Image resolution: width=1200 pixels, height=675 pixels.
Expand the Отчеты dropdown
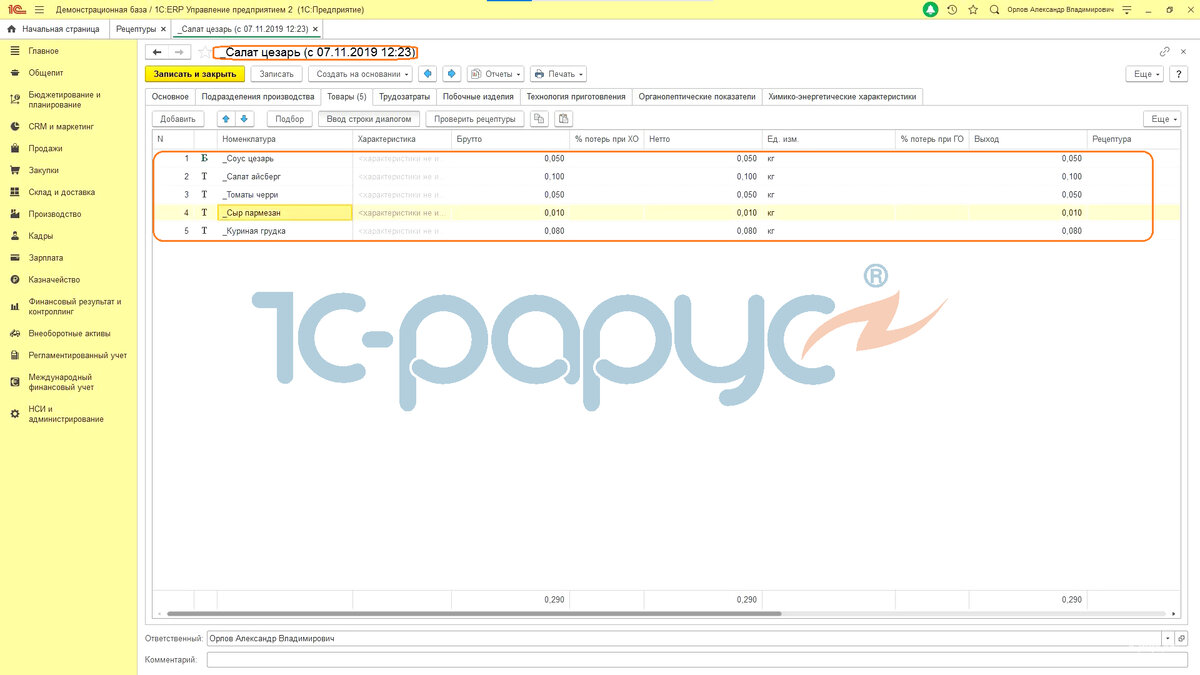coord(496,74)
